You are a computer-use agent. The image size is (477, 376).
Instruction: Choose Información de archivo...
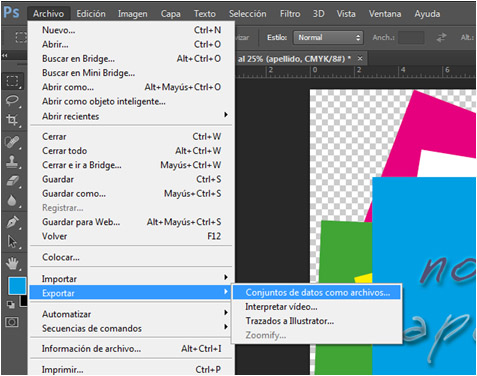131,349
